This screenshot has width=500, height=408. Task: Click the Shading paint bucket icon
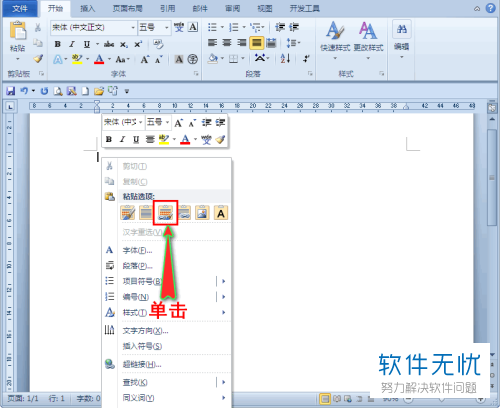[x=213, y=59]
